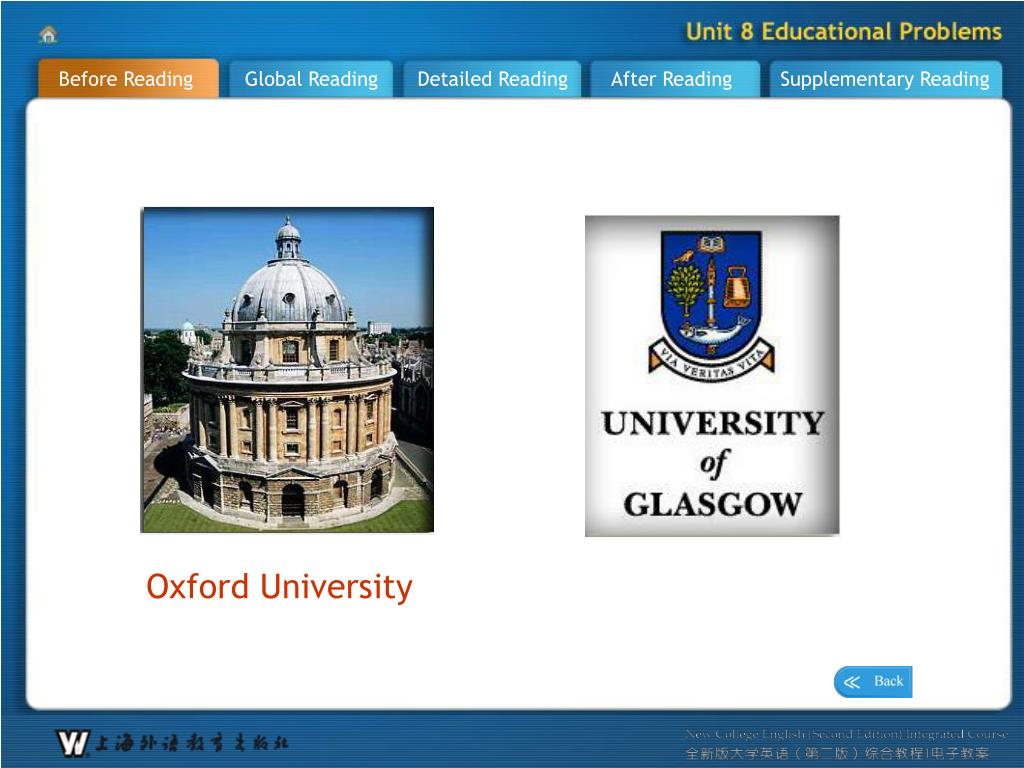Click the publisher W logo at bottom left

coord(72,743)
